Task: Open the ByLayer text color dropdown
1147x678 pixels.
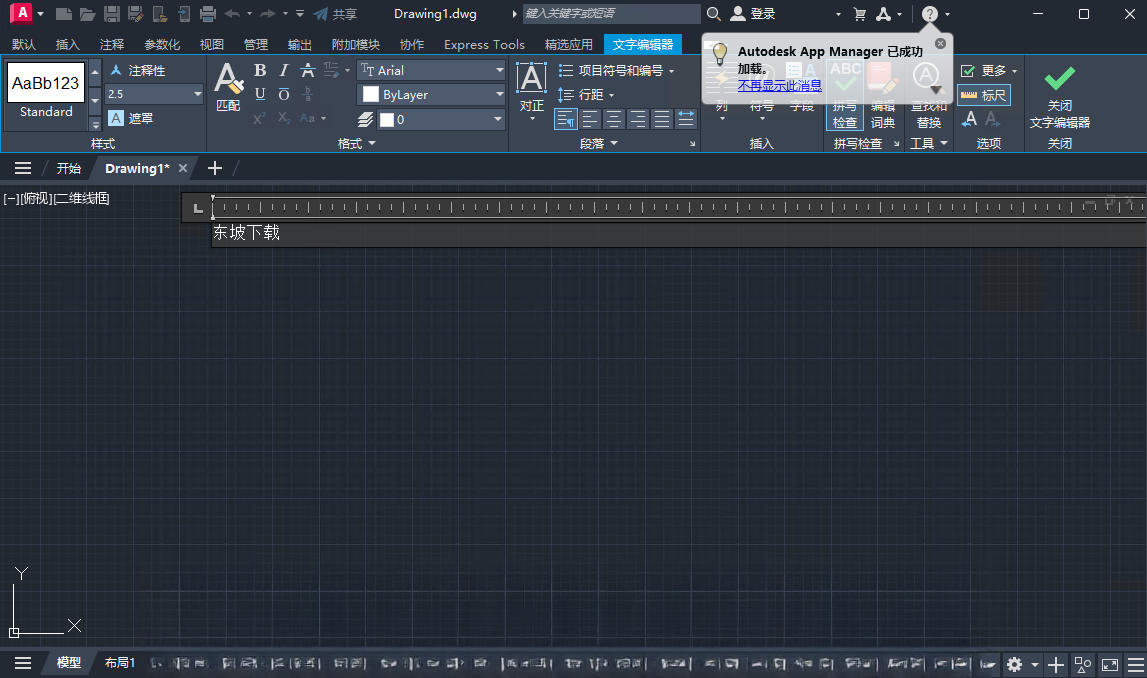Action: tap(500, 94)
